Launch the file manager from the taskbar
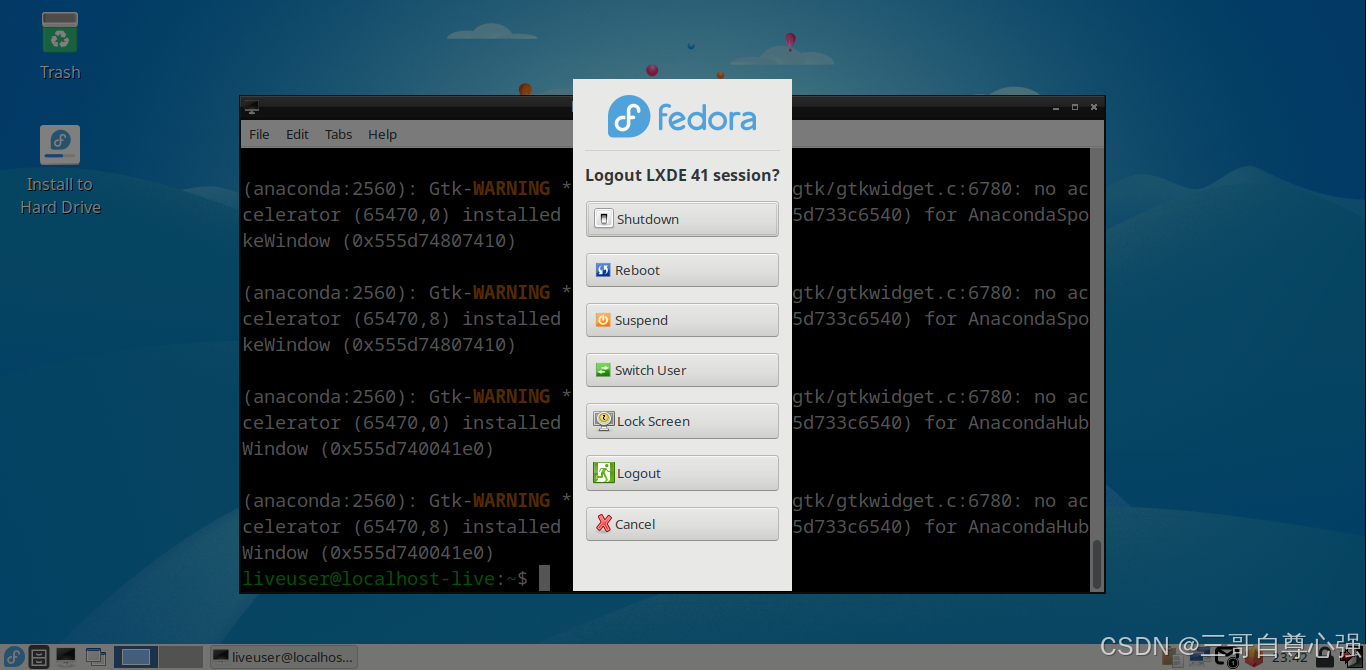The width and height of the screenshot is (1366, 670). pyautogui.click(x=39, y=657)
